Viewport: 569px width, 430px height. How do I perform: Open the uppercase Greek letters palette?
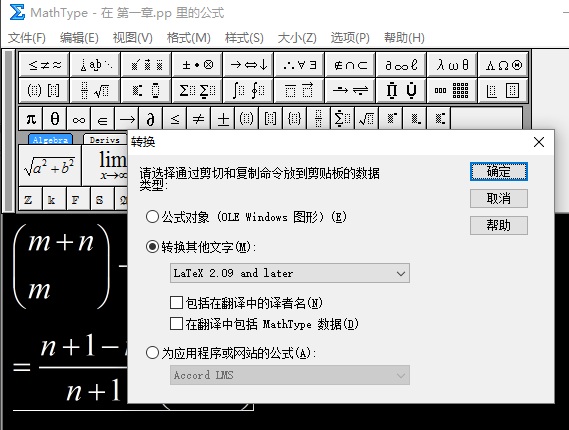click(503, 65)
